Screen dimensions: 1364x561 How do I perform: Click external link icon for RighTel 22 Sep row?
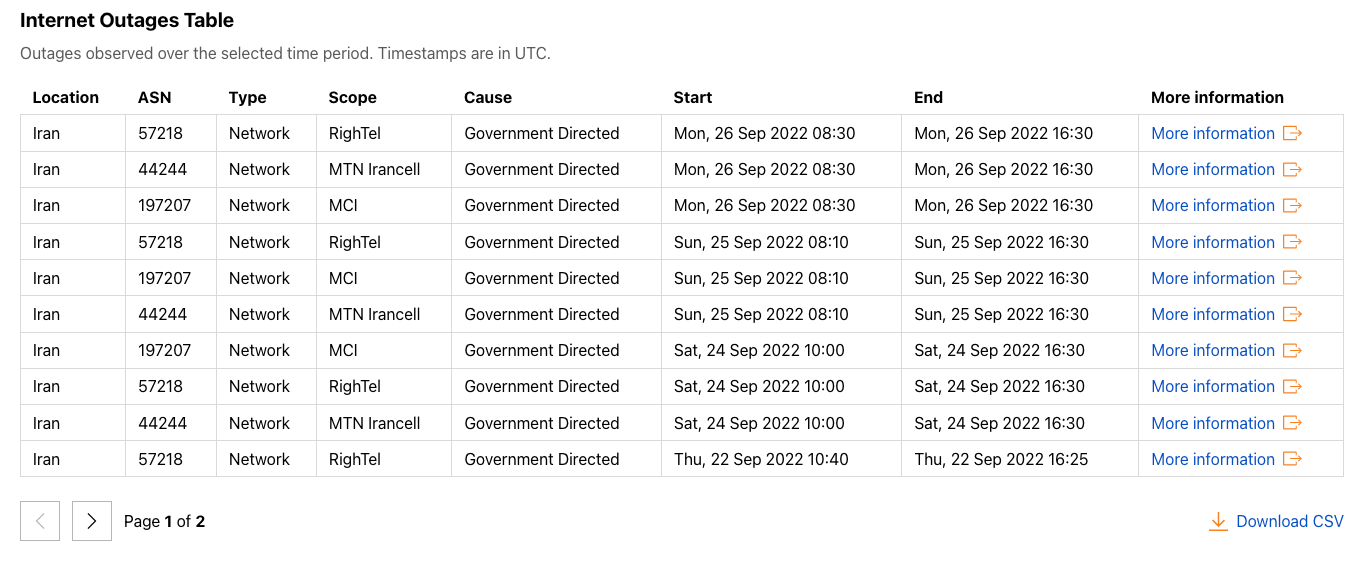coord(1292,459)
